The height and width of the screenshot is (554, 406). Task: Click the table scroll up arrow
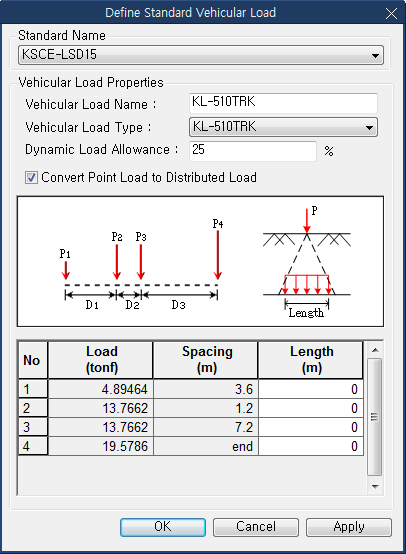point(375,350)
